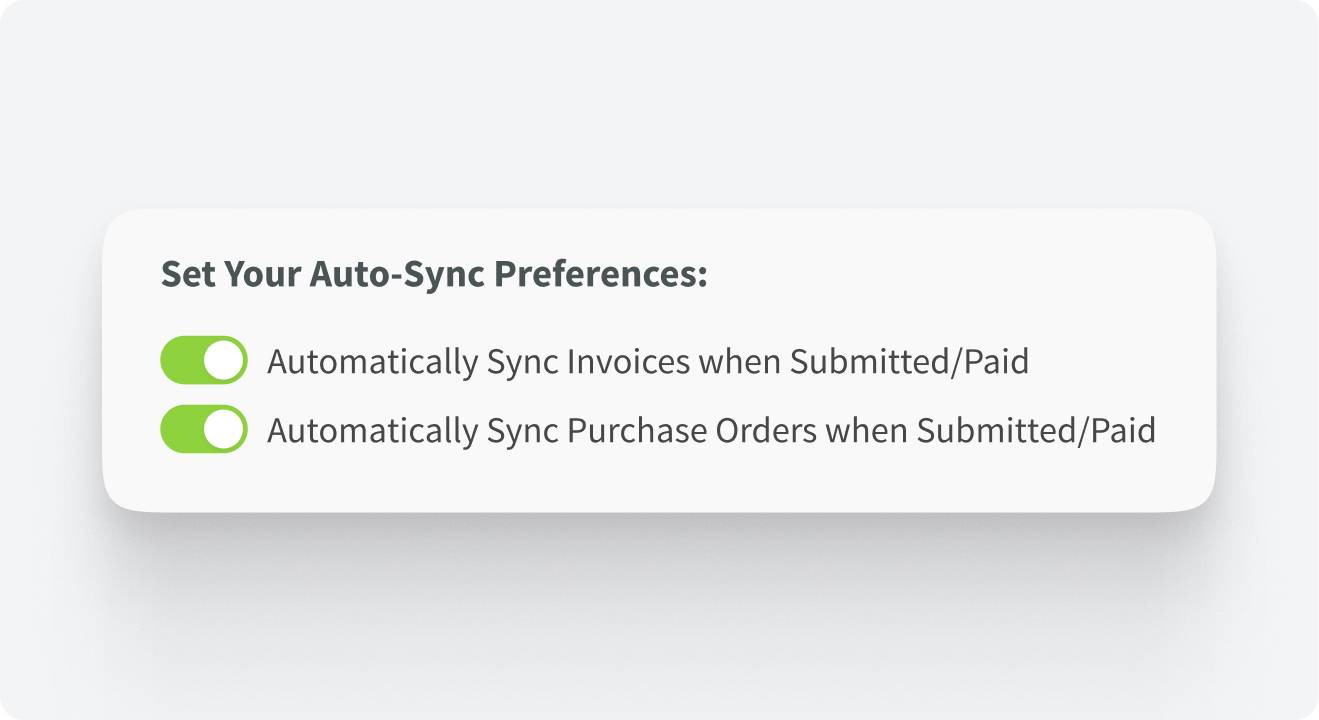
Task: Click "Set Your" at the heading start
Action: [x=230, y=274]
